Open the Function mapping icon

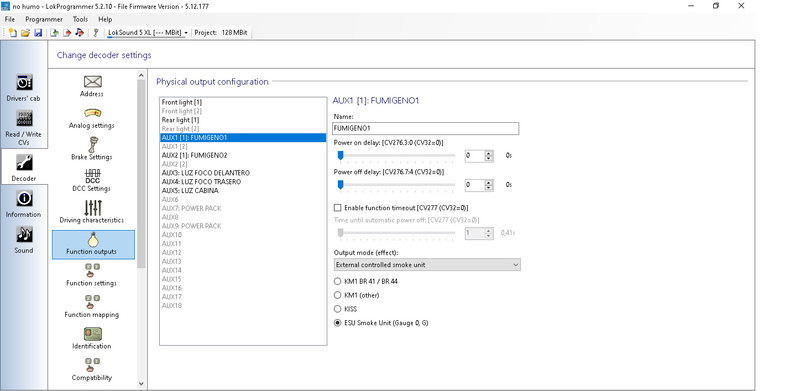[92, 302]
